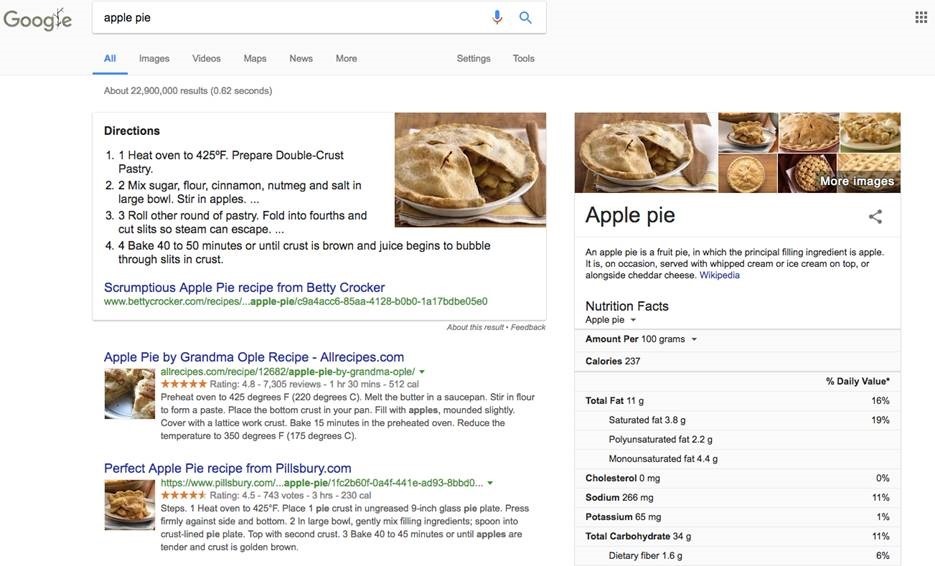
Task: Switch to the Images tab
Action: 154,58
